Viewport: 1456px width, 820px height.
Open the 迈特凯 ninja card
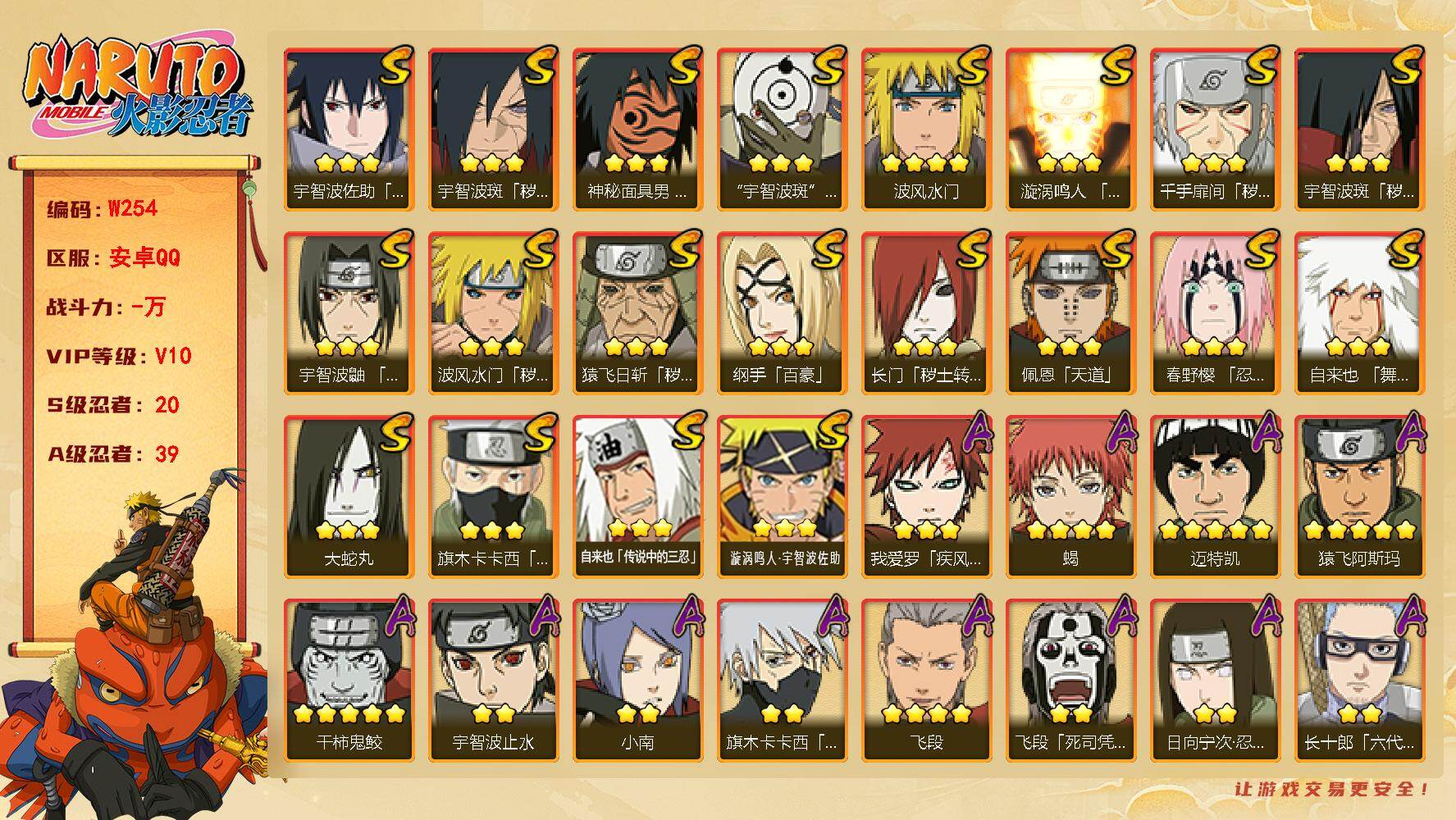1215,497
